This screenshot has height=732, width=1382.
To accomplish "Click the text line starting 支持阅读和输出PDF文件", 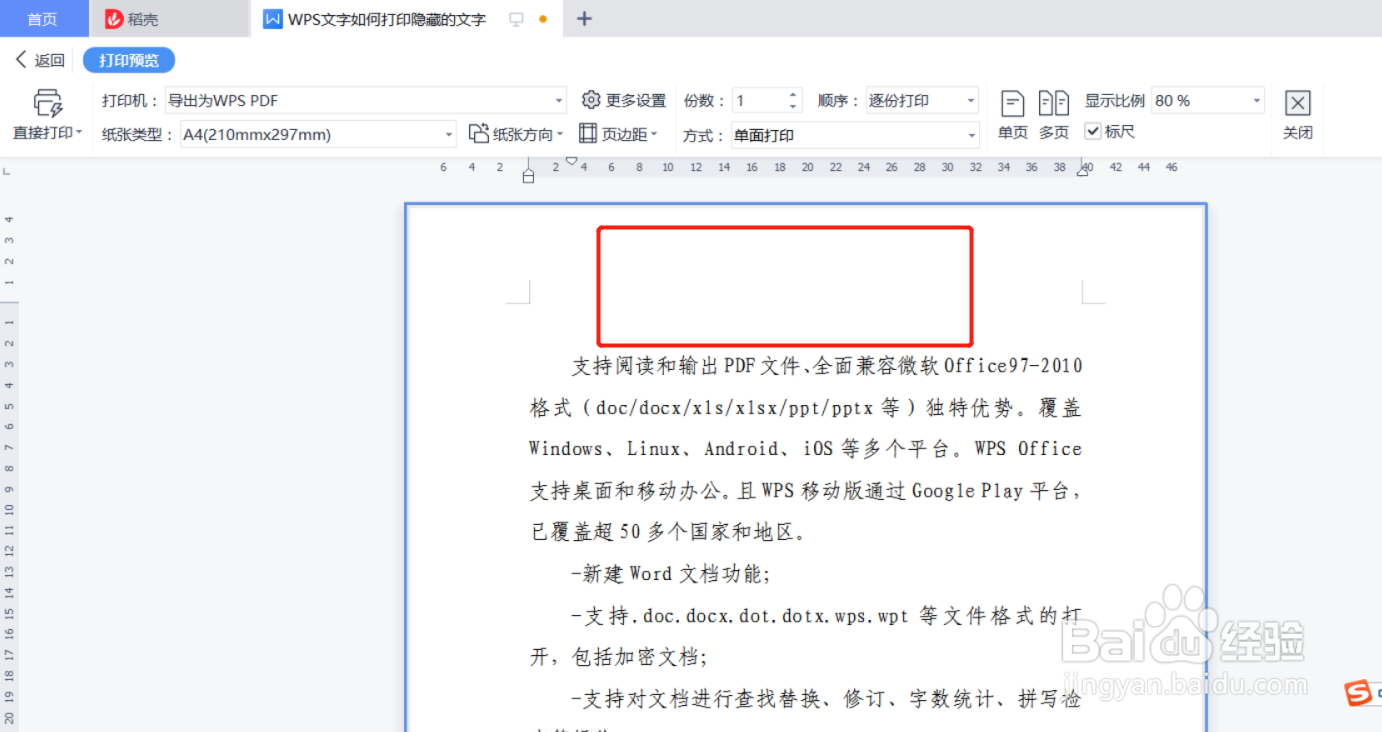I will (827, 366).
